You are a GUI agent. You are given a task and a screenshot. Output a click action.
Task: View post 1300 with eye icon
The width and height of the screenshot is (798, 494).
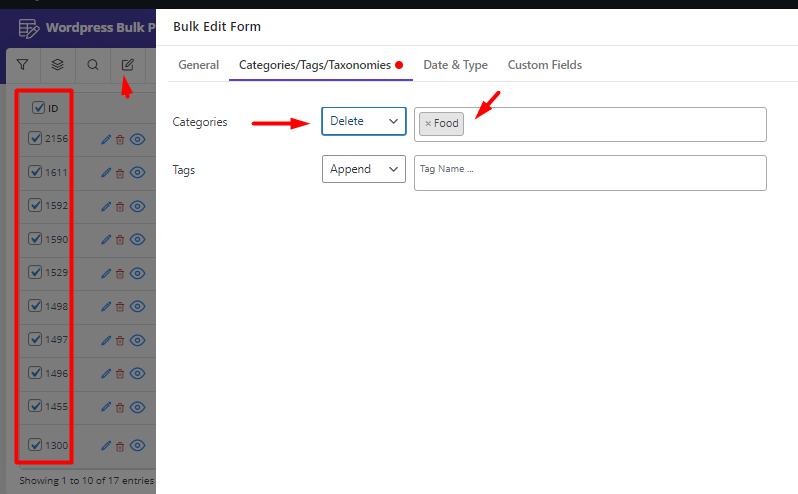137,445
